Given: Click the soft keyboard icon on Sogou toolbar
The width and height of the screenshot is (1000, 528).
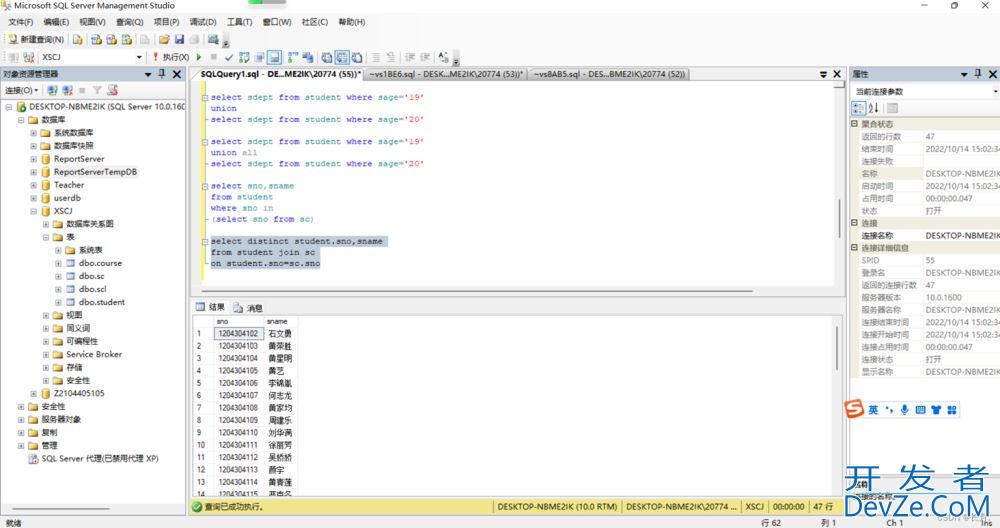Looking at the screenshot, I should coord(920,410).
